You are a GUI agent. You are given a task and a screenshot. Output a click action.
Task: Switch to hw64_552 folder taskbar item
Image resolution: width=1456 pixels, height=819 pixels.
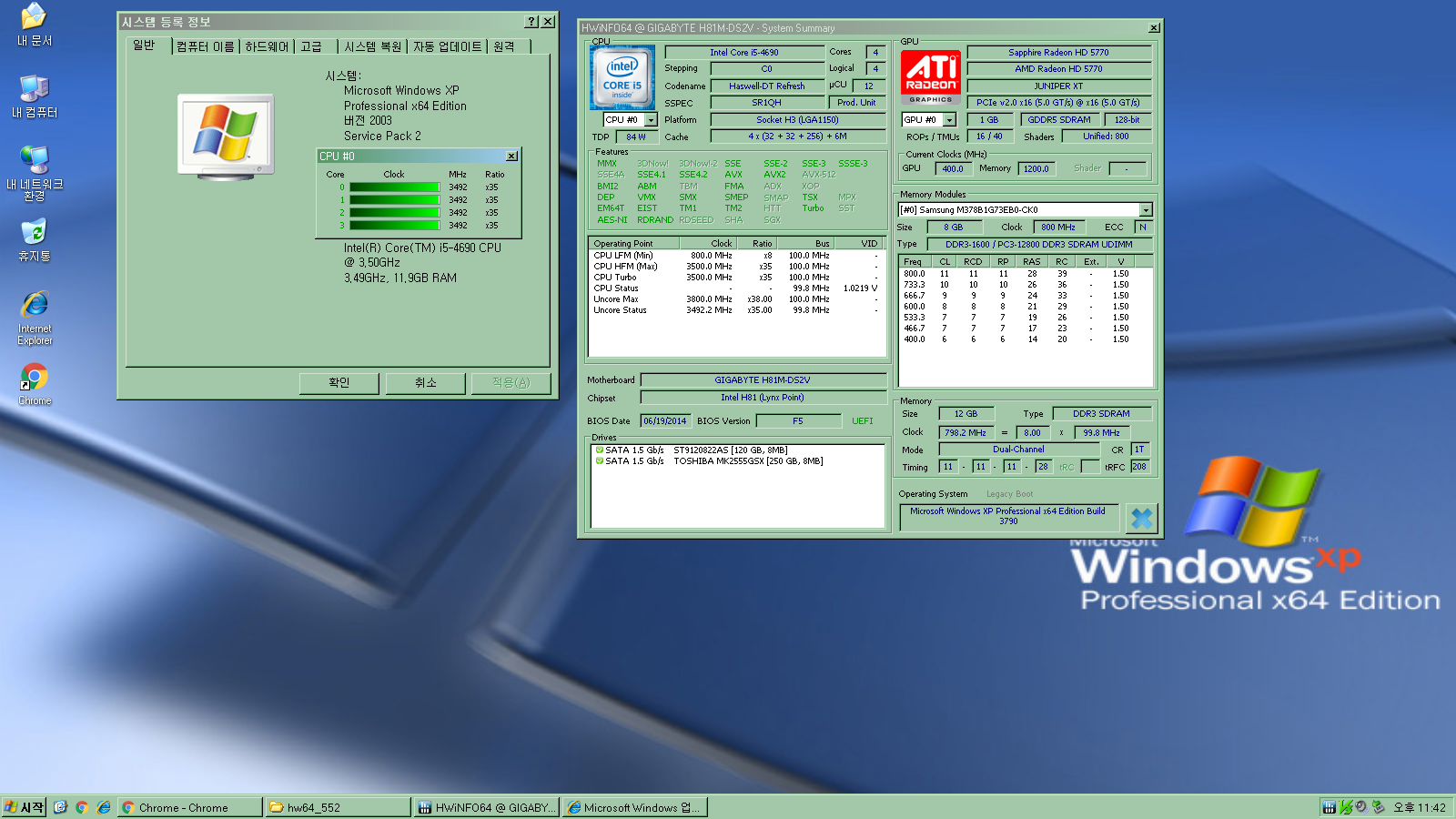pyautogui.click(x=338, y=807)
